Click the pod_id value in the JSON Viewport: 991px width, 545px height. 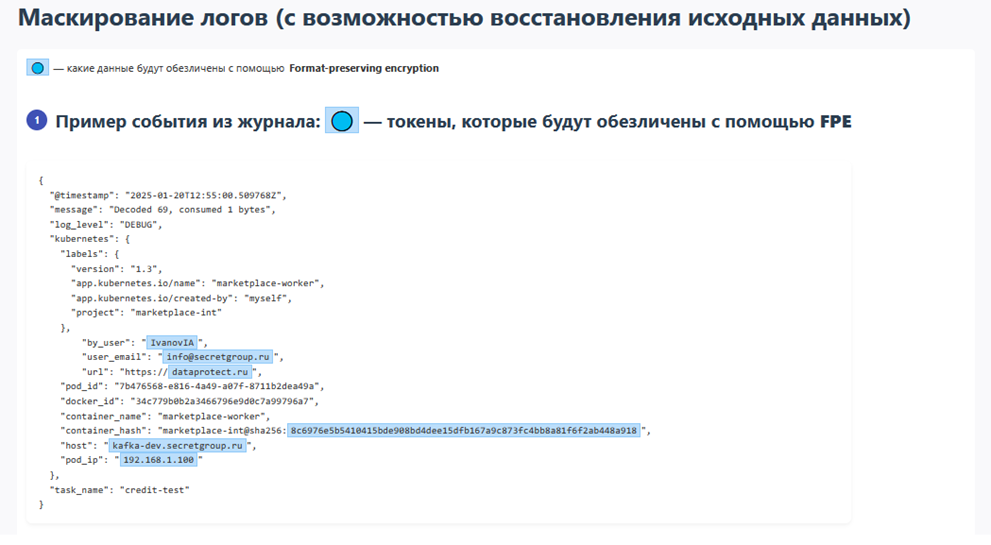coord(233,386)
